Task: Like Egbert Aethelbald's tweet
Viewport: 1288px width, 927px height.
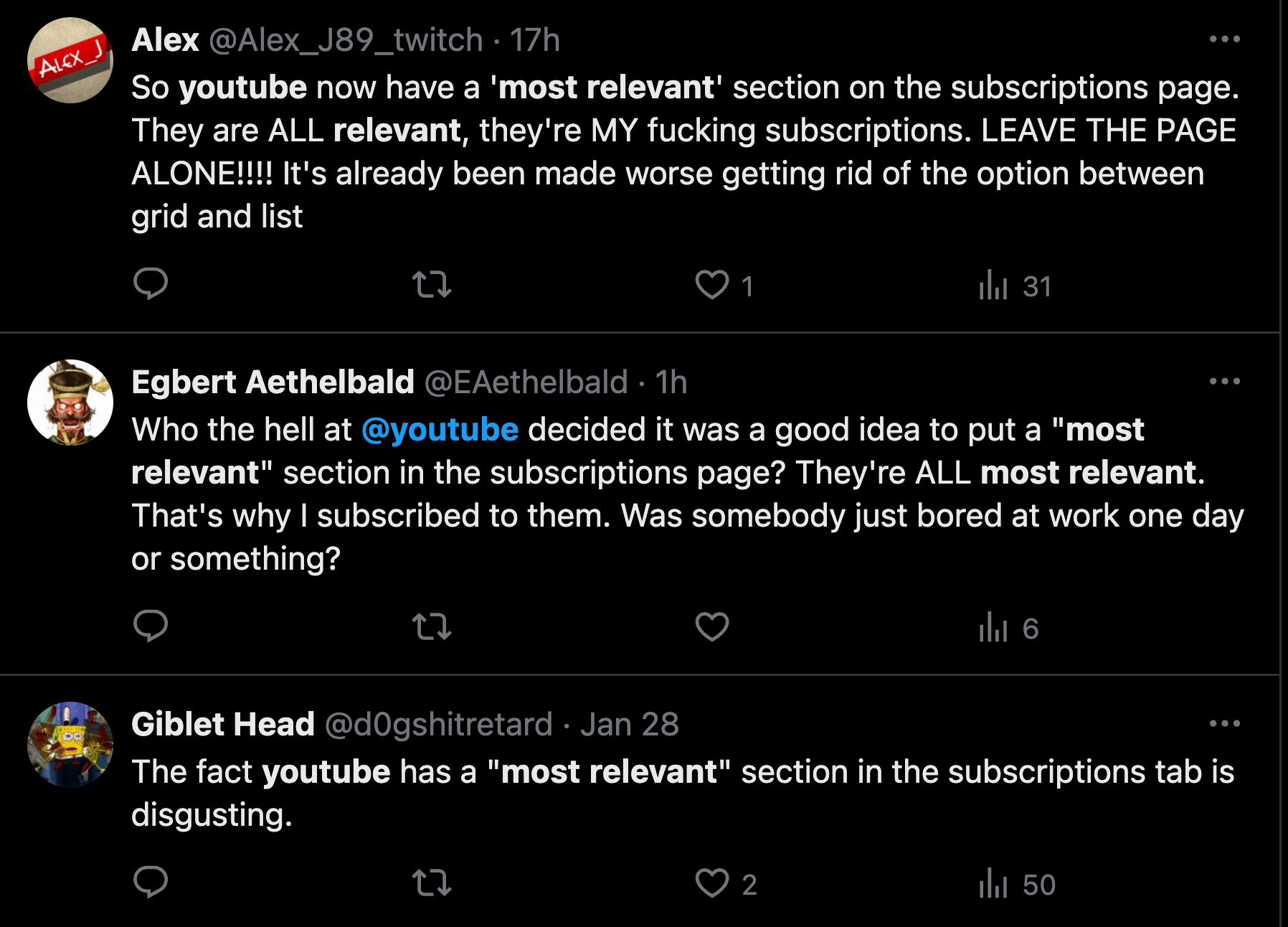Action: pos(712,626)
